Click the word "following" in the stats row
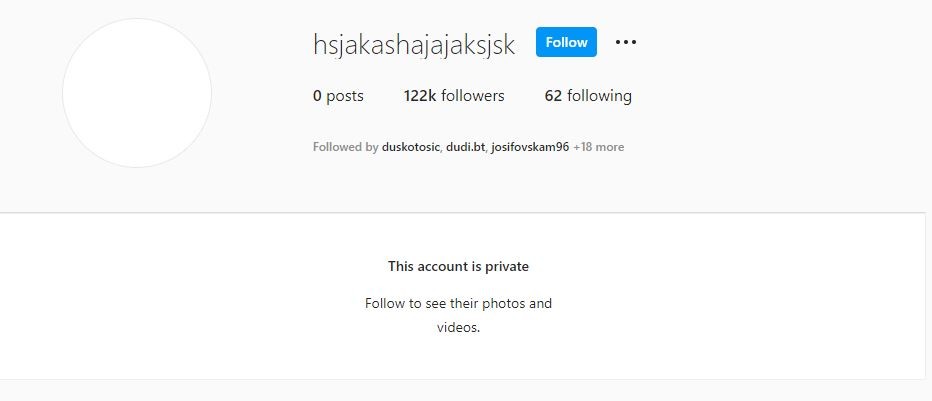The image size is (932, 401). pyautogui.click(x=599, y=96)
